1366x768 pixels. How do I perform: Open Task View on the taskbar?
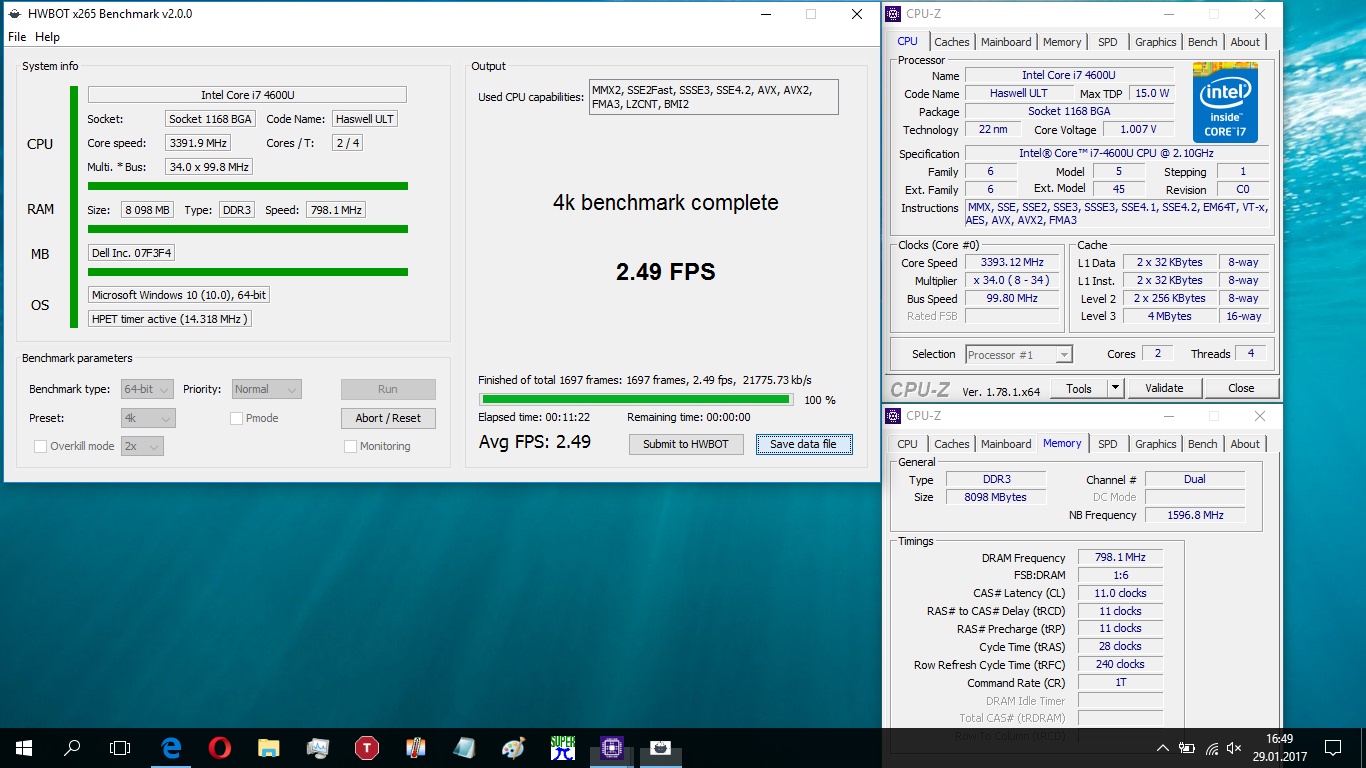click(120, 747)
